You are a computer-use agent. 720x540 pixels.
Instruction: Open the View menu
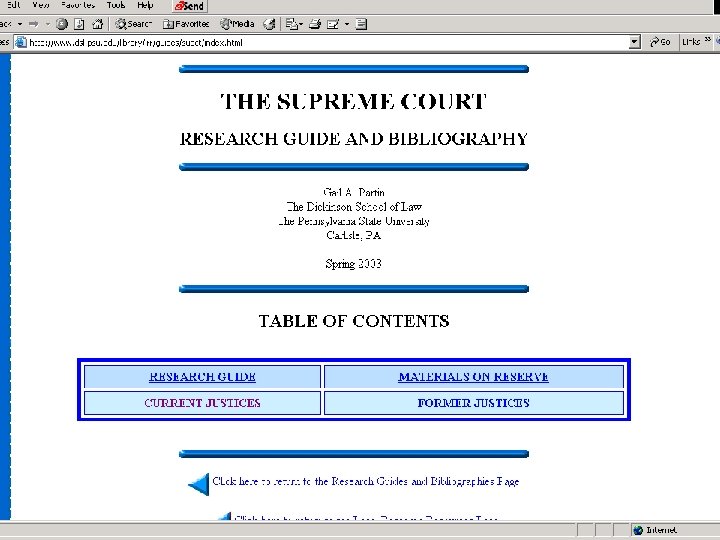click(41, 5)
